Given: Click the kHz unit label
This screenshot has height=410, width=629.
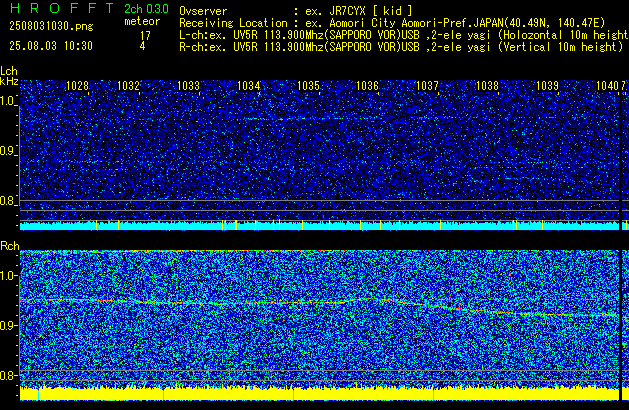Looking at the screenshot, I should [x=9, y=81].
